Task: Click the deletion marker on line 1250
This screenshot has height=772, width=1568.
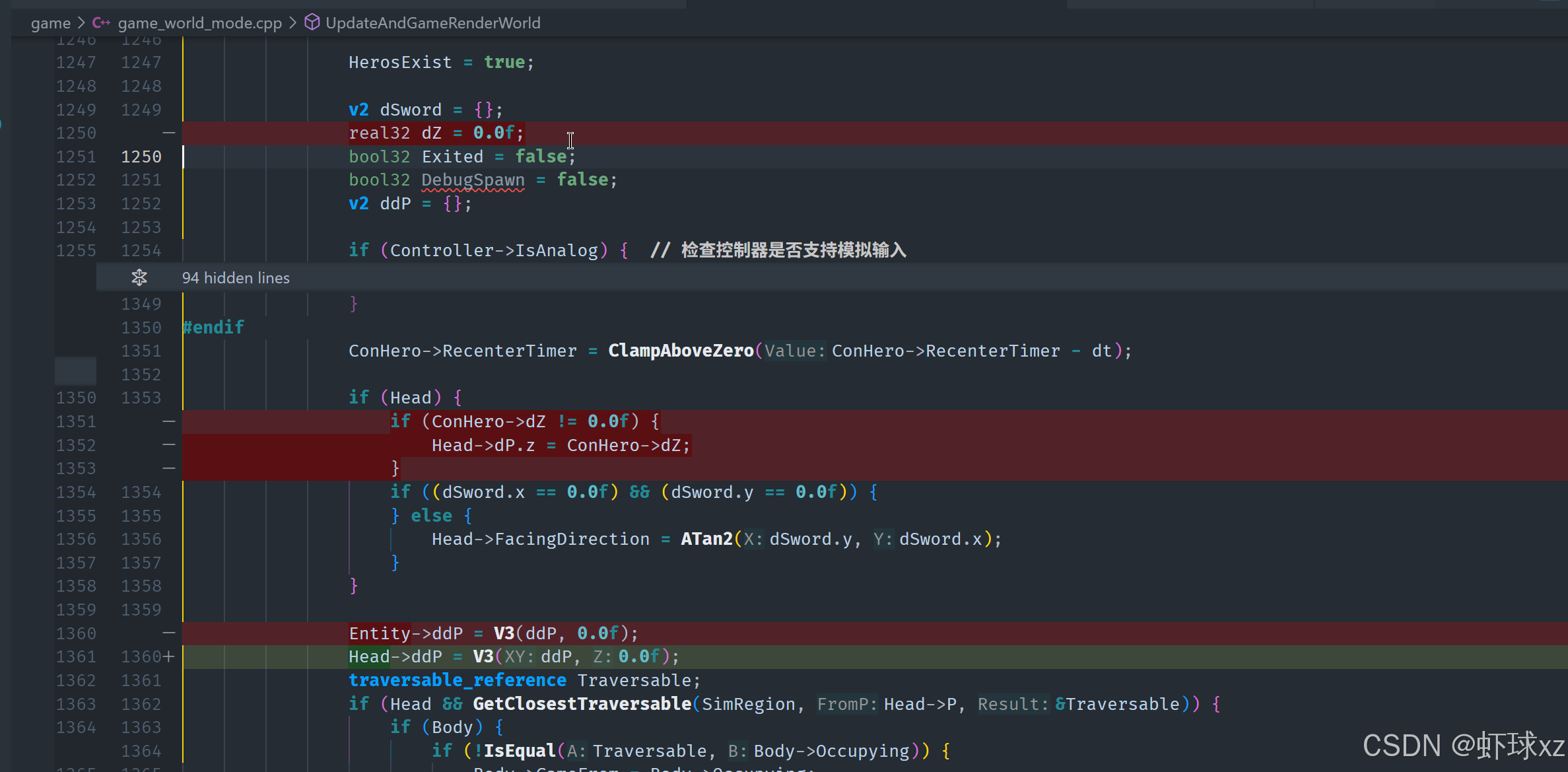Action: pos(169,133)
